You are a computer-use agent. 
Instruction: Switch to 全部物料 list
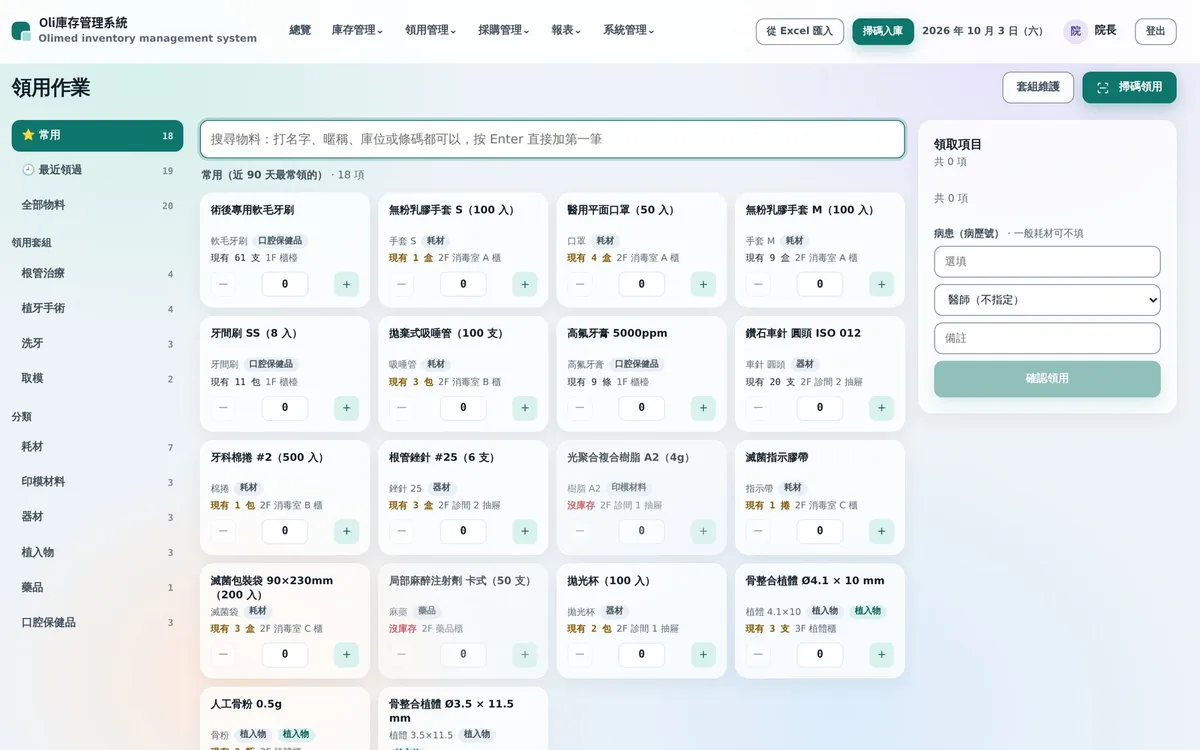coord(98,206)
